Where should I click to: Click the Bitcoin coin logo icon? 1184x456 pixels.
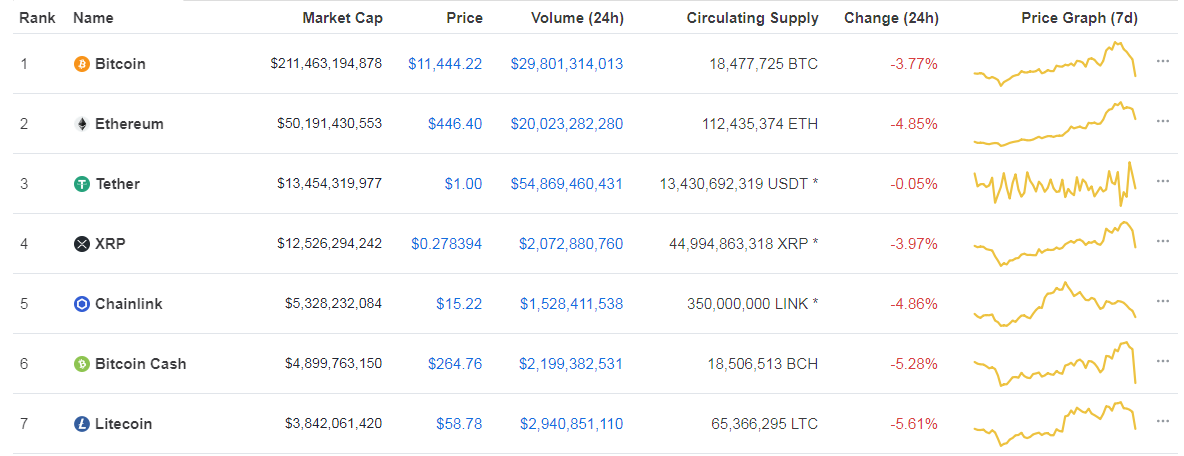[82, 64]
